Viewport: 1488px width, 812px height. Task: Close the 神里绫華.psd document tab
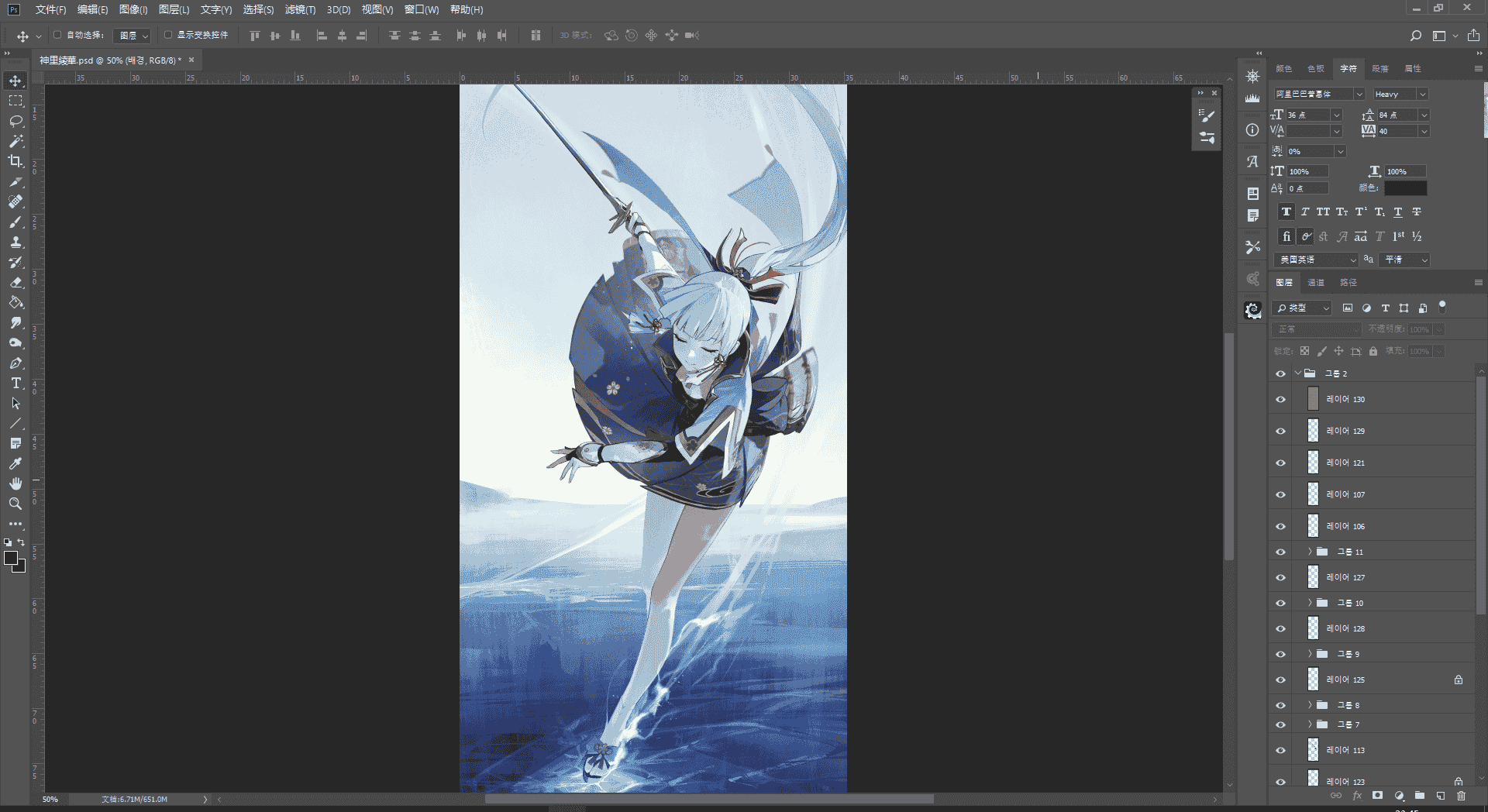pos(191,60)
